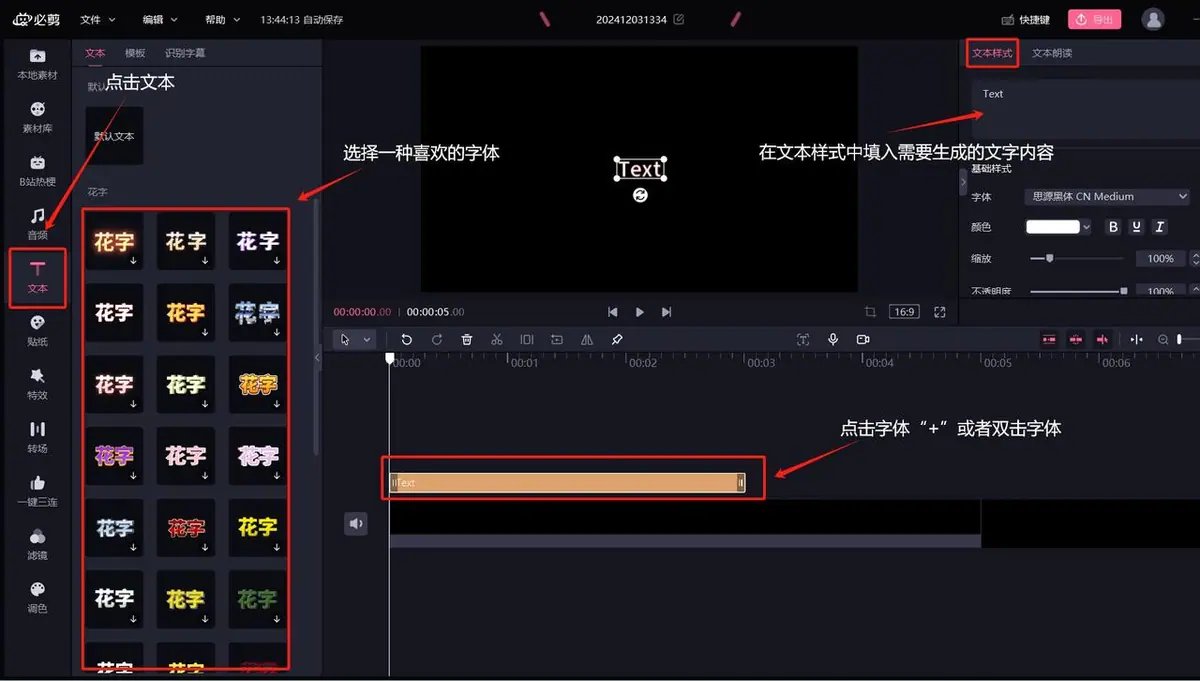Open the 音频 audio panel
Screen dimensions: 1200x681
tap(37, 223)
